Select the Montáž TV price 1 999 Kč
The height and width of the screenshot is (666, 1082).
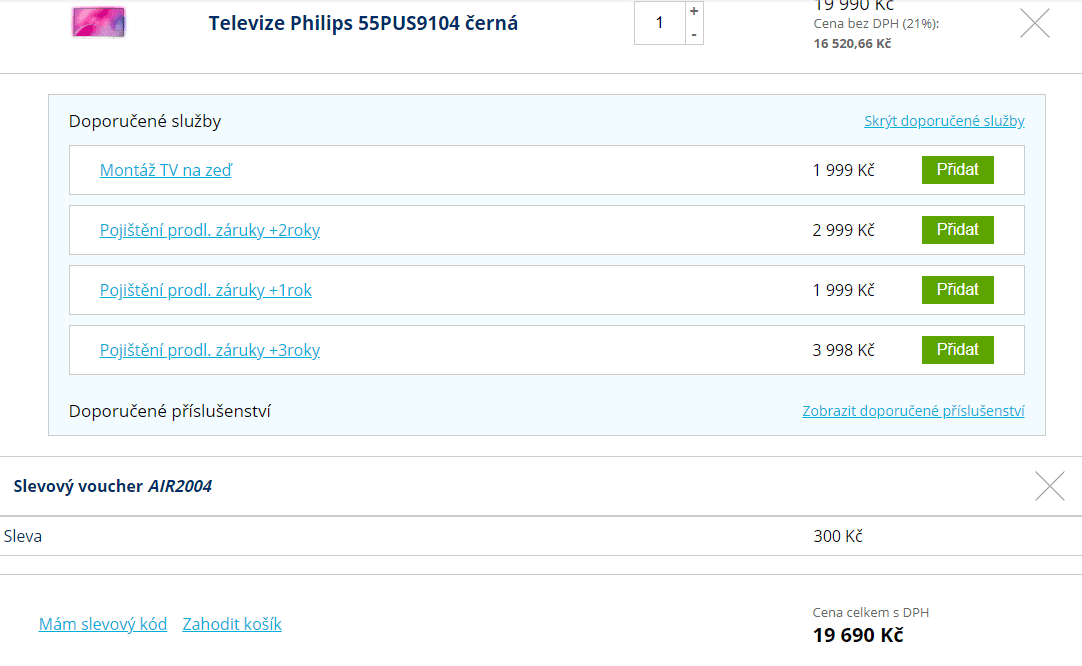[843, 170]
